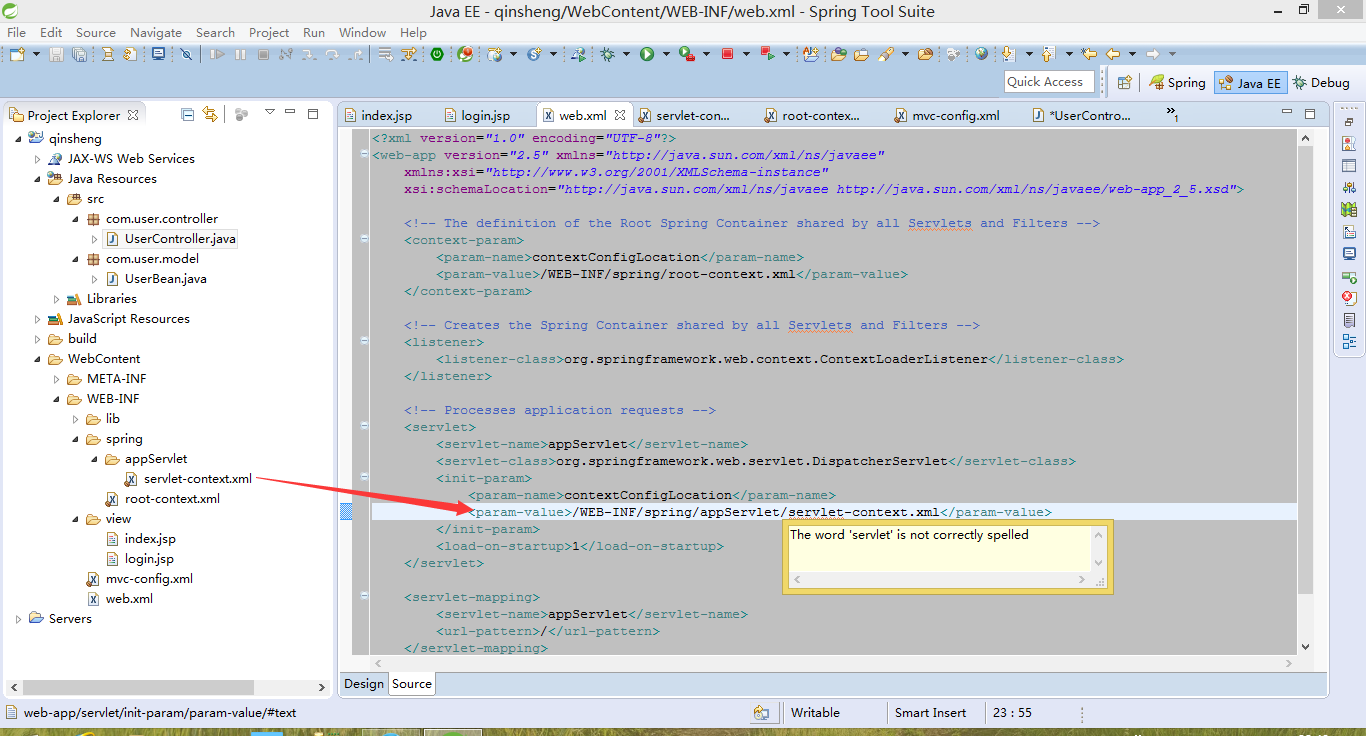This screenshot has height=736, width=1366.
Task: Open the Project Explorer View Menu triangle
Action: coord(270,112)
